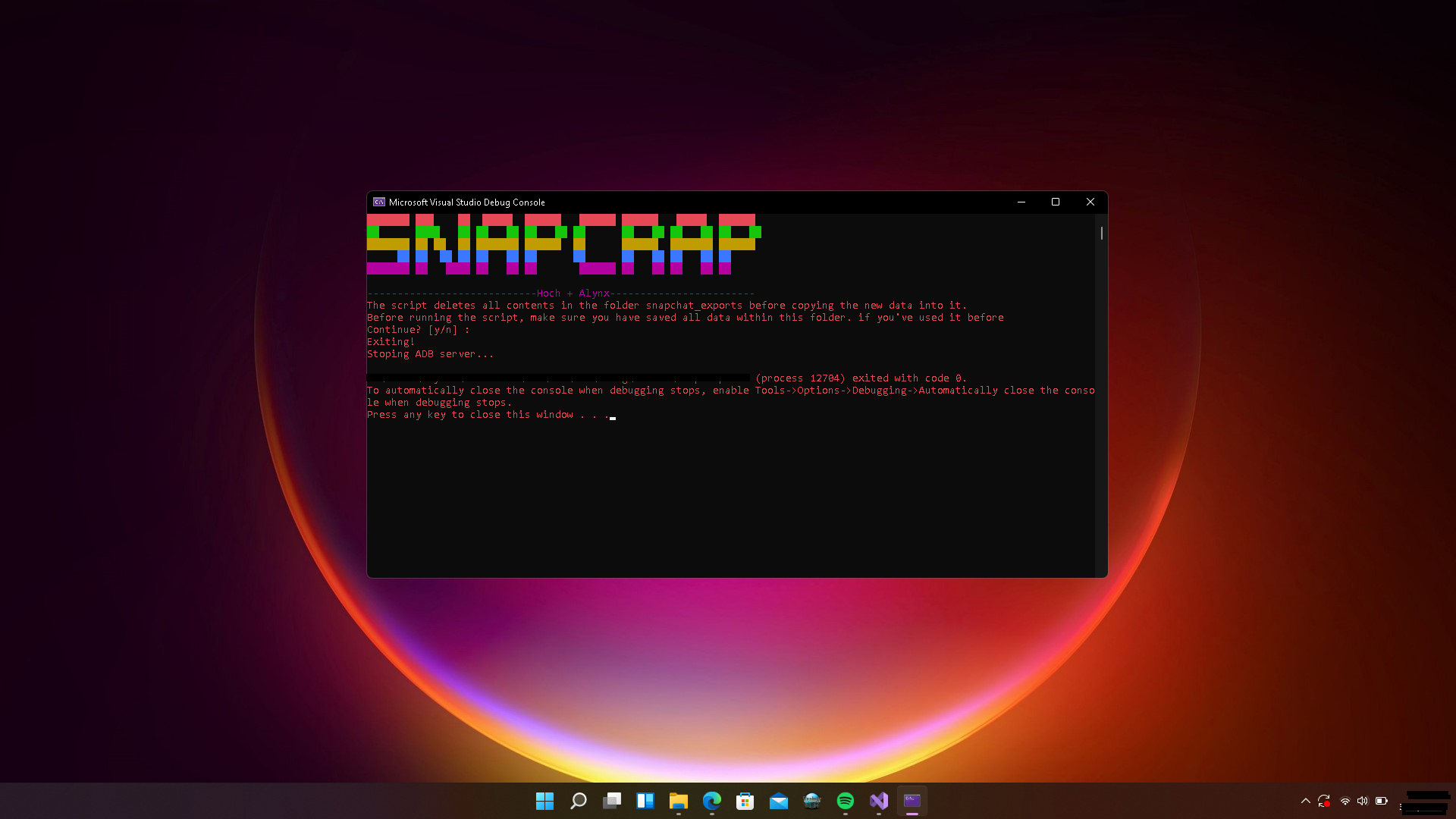Screen dimensions: 1456x819
Task: Click the sync update tray icon
Action: [1324, 801]
